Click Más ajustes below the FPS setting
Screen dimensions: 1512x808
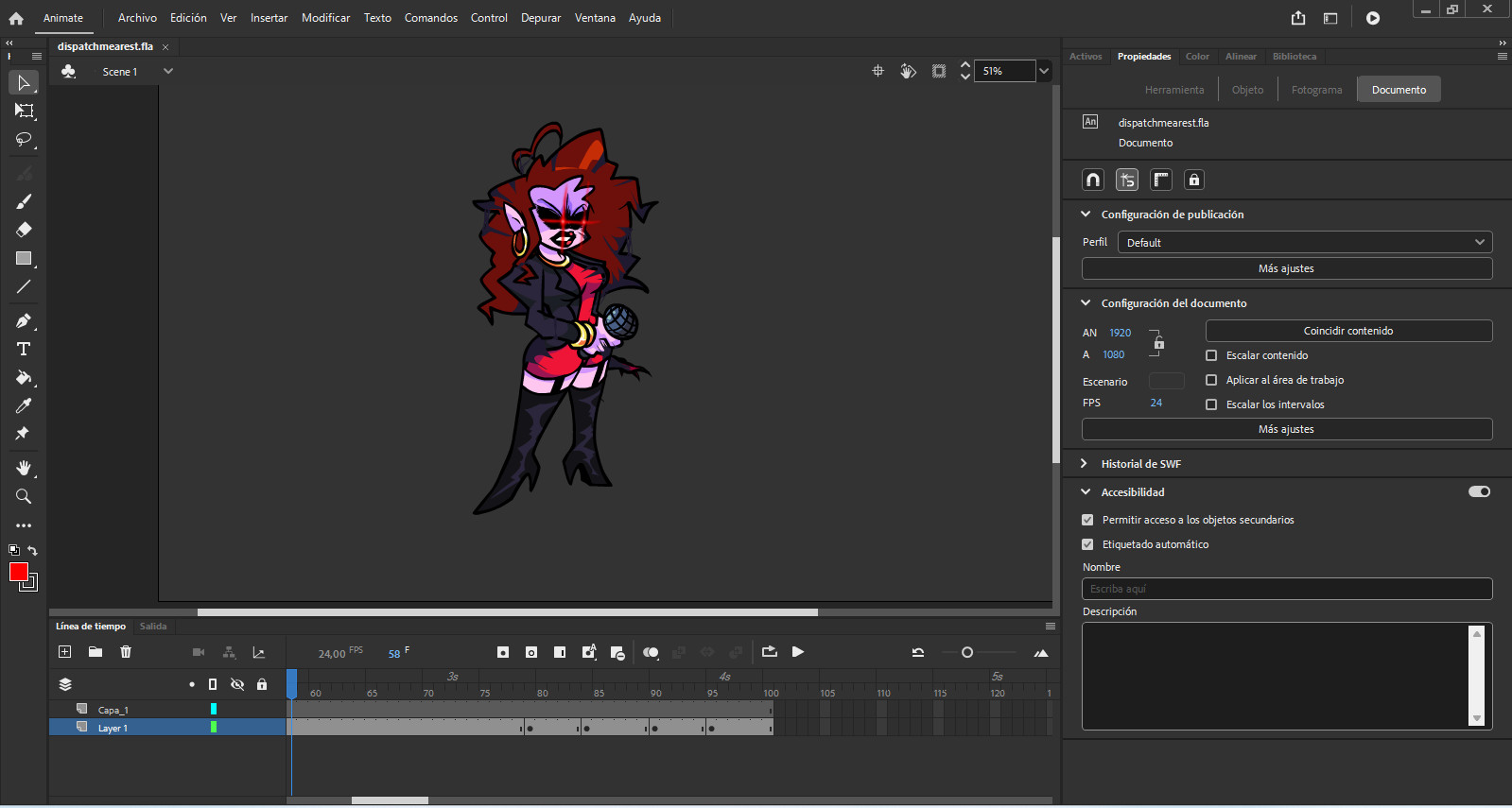point(1286,429)
